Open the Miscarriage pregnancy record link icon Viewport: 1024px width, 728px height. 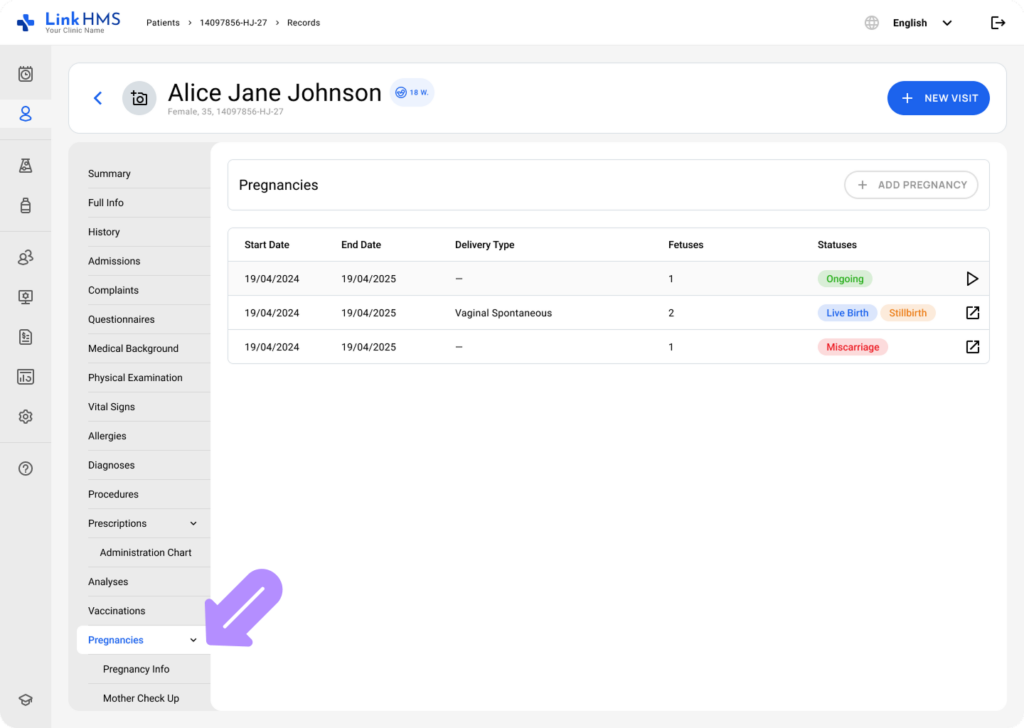pos(972,347)
